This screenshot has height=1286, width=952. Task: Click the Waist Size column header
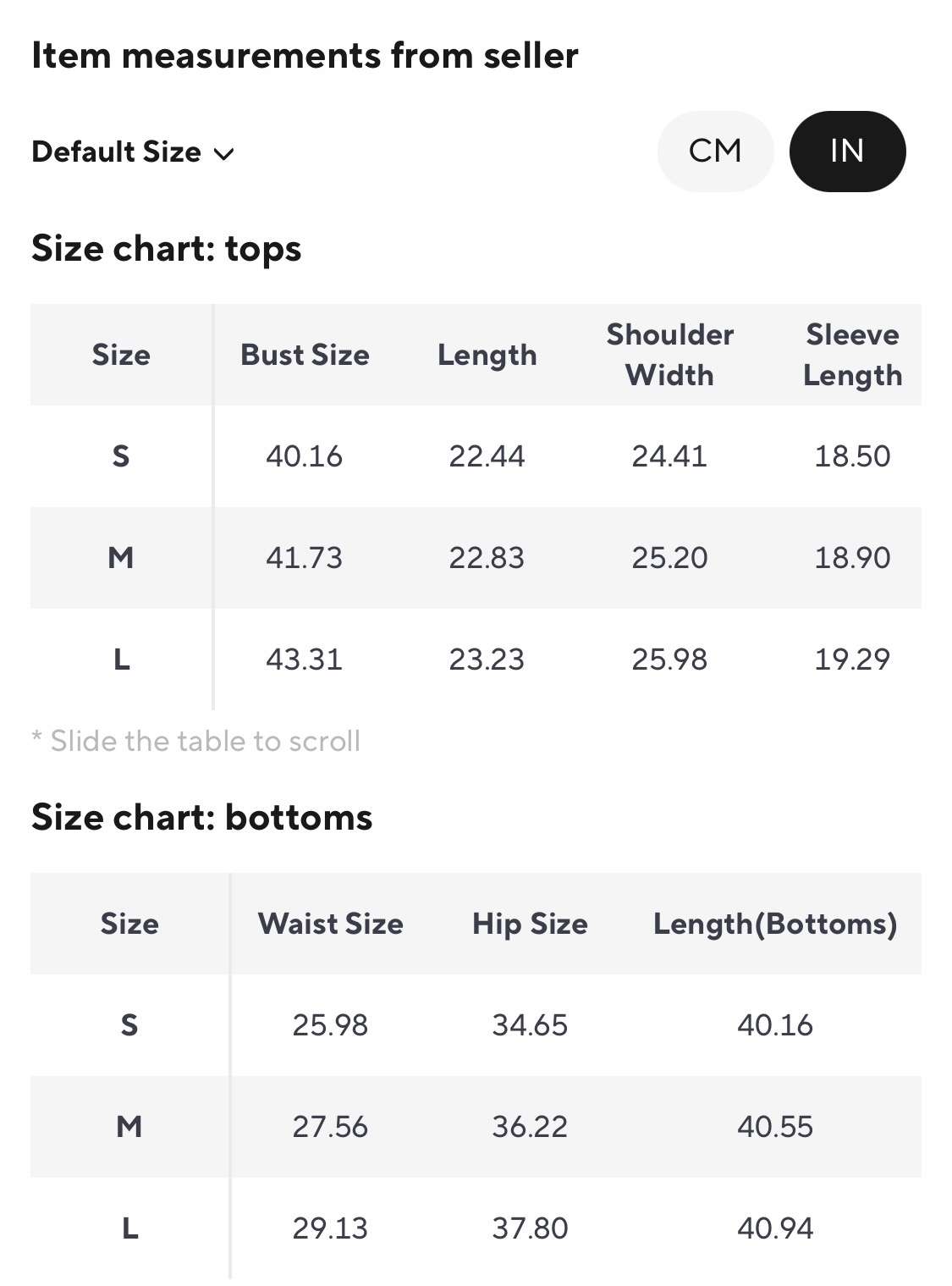pos(330,924)
